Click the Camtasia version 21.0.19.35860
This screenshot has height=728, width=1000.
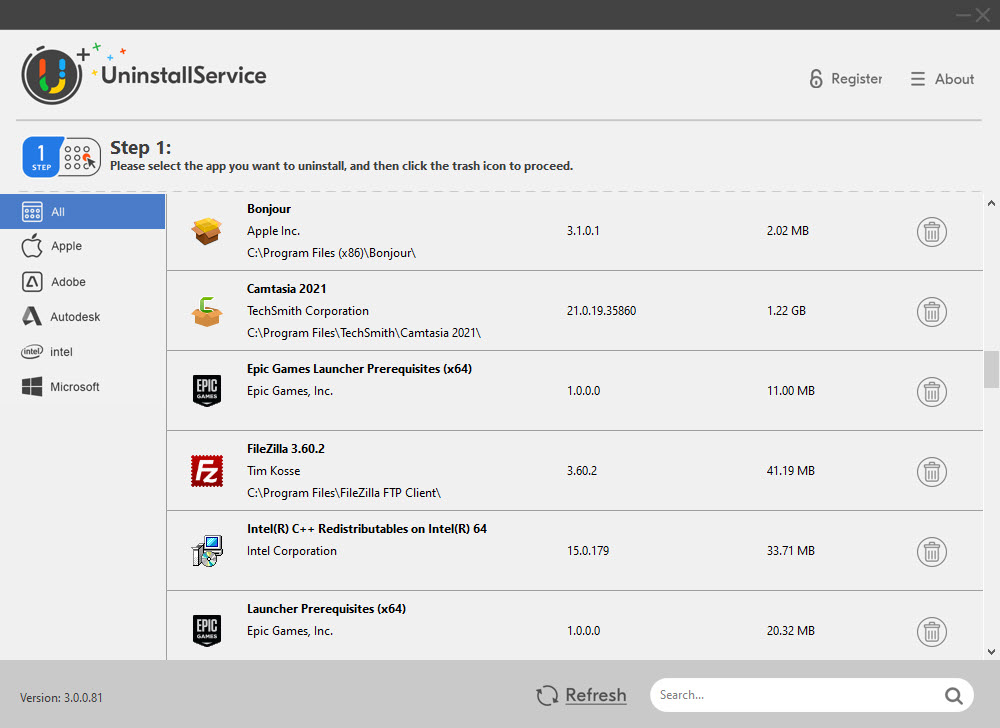point(601,311)
